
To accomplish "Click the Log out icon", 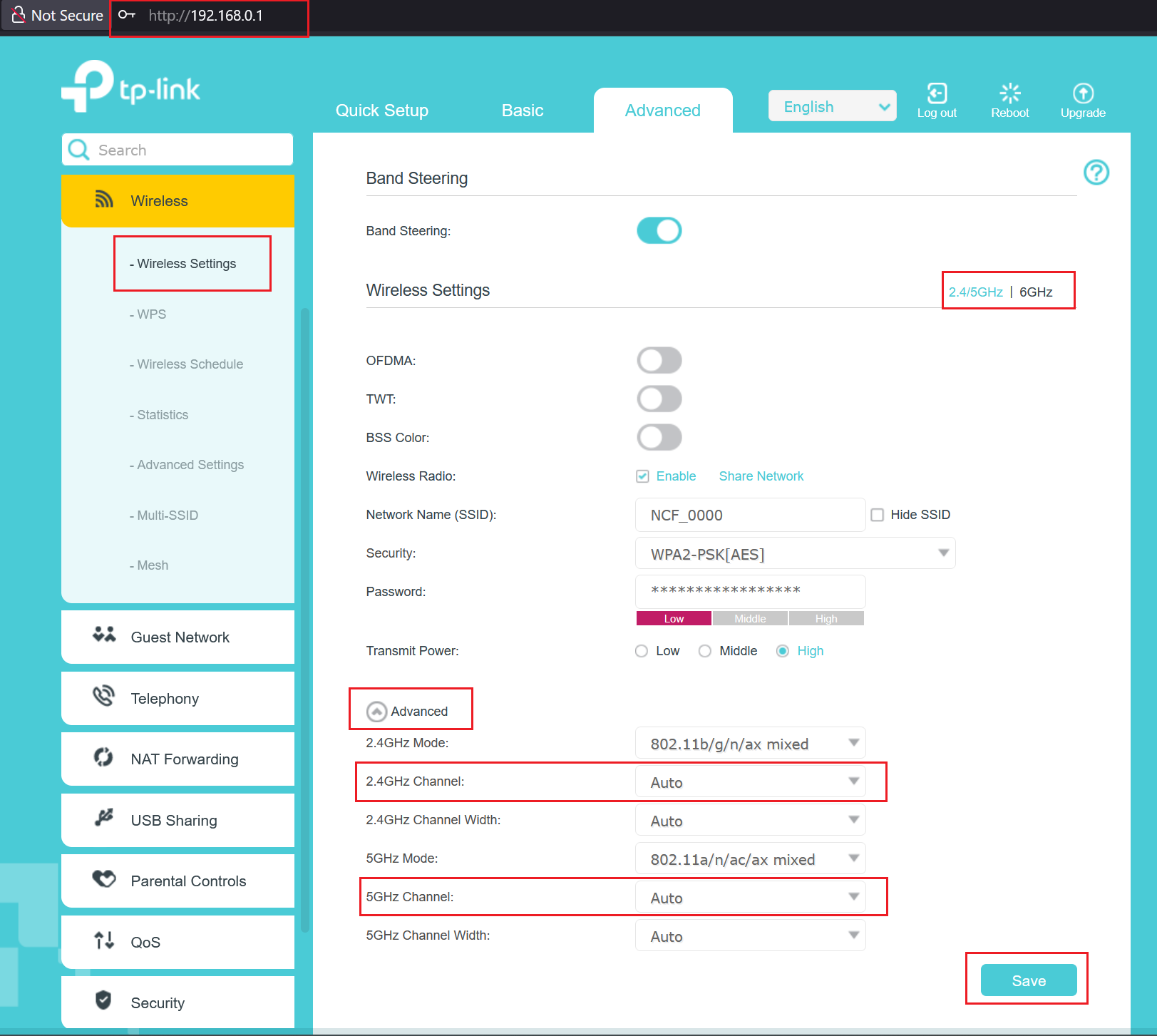I will click(937, 93).
